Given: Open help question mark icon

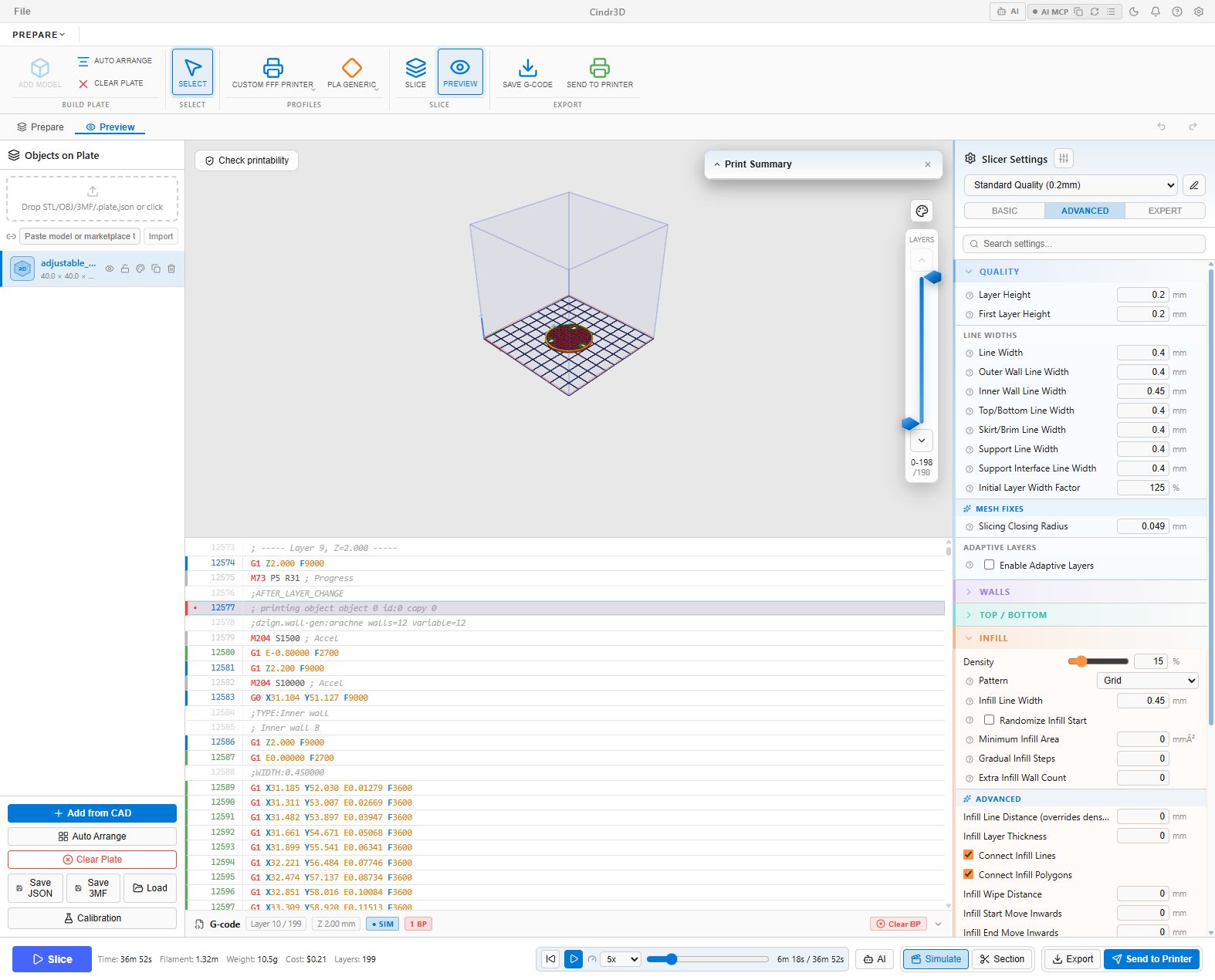Looking at the screenshot, I should (1177, 12).
